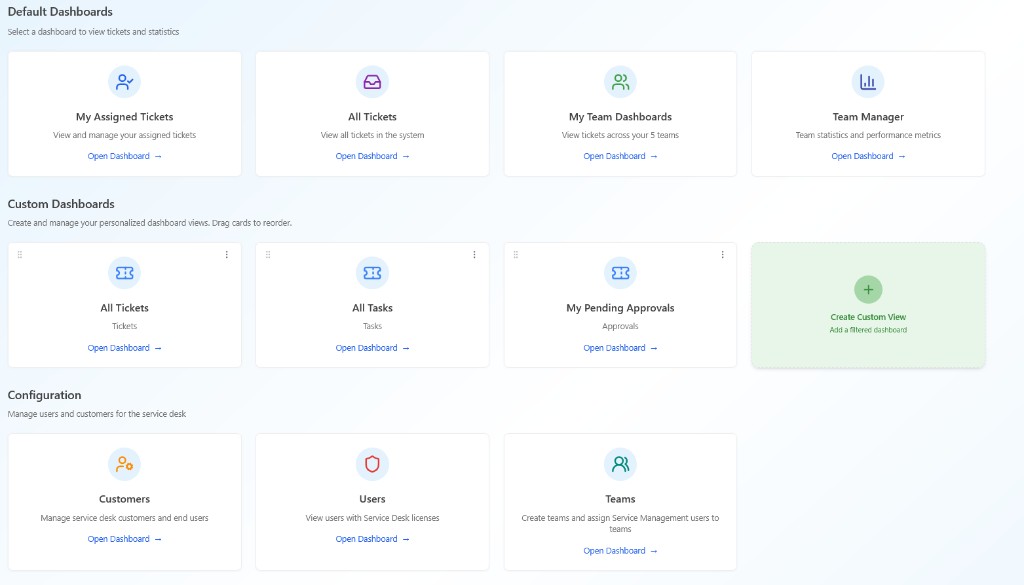Click the Customers people icon
1024x585 pixels.
[124, 463]
